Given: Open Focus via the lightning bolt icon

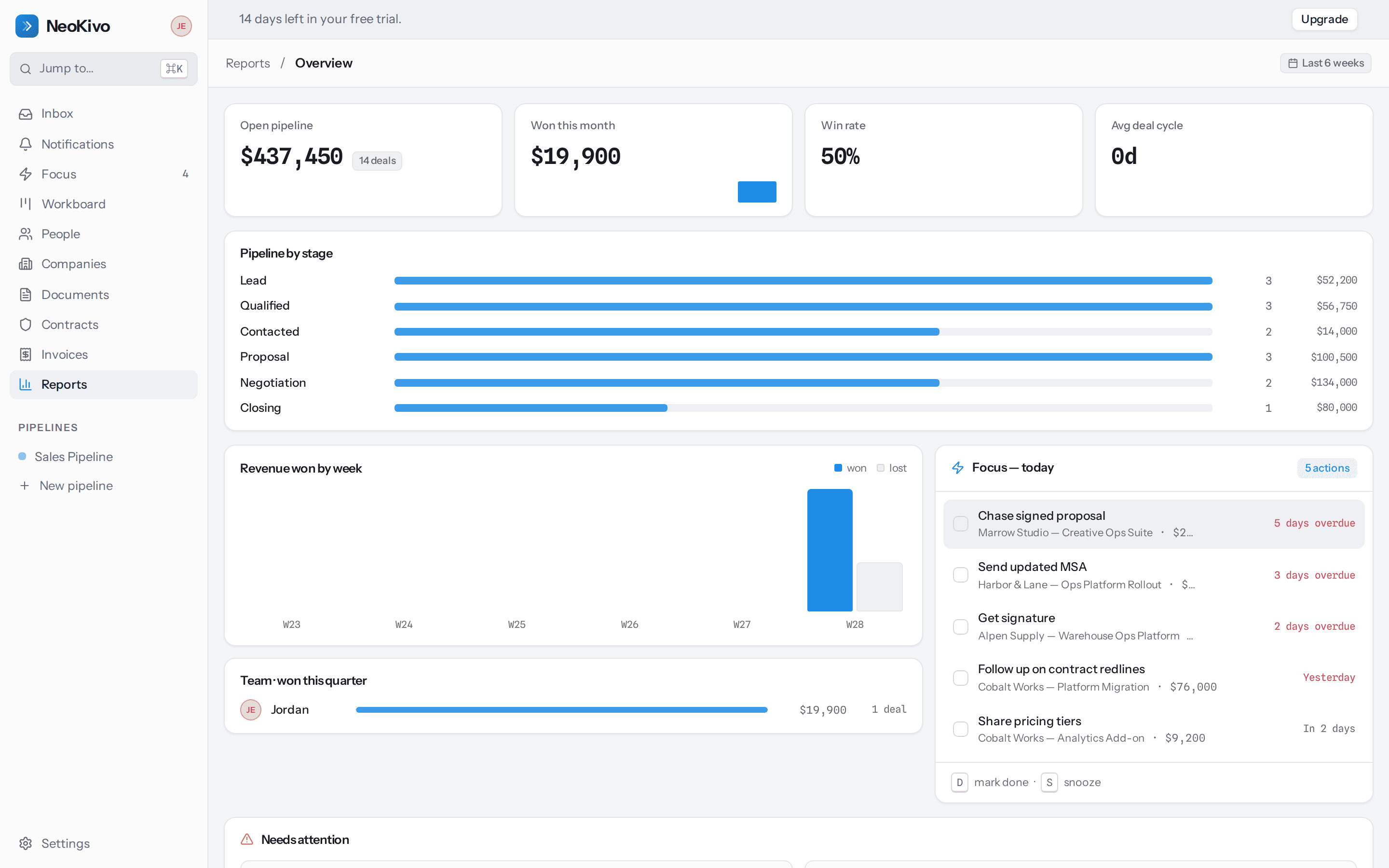Looking at the screenshot, I should pyautogui.click(x=25, y=174).
